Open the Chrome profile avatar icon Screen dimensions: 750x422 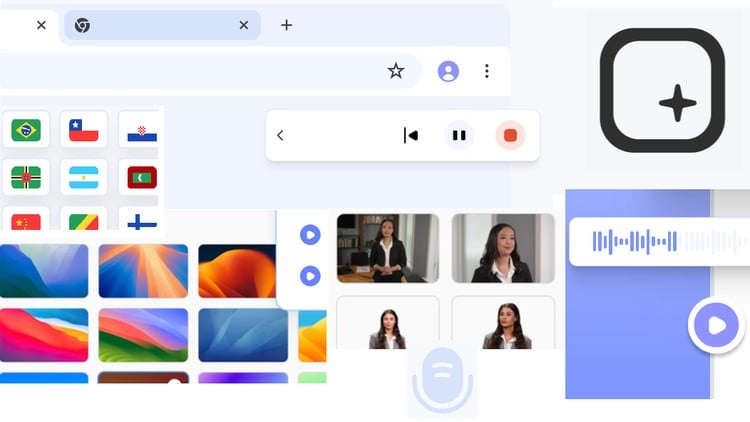click(448, 71)
